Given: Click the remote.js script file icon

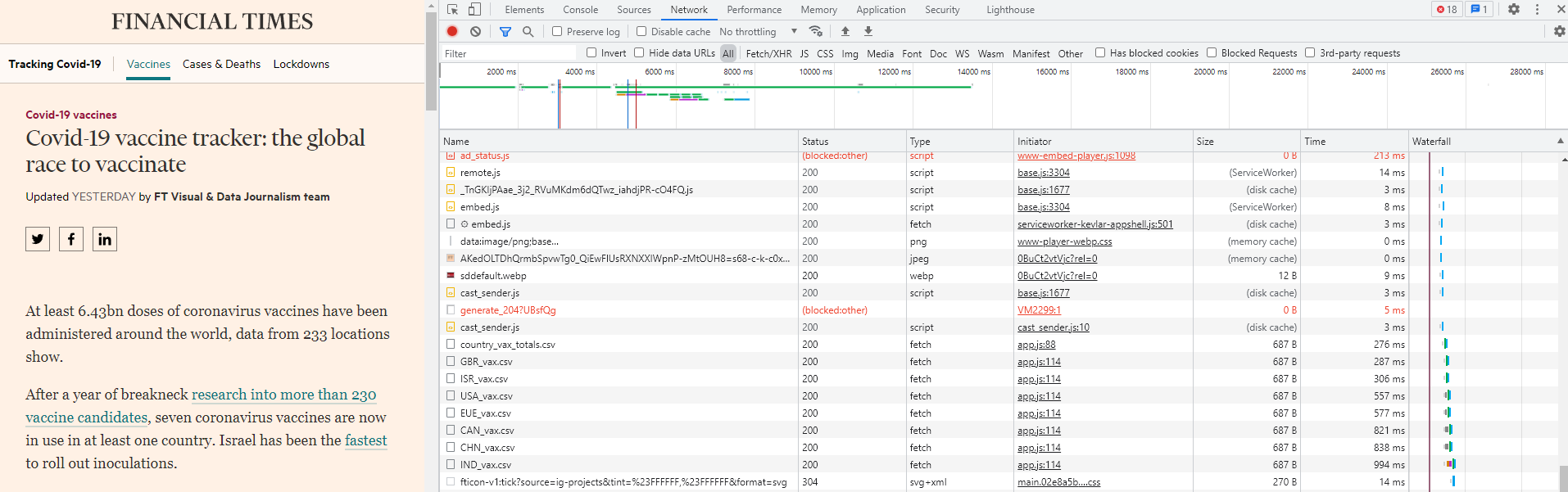Looking at the screenshot, I should (451, 173).
